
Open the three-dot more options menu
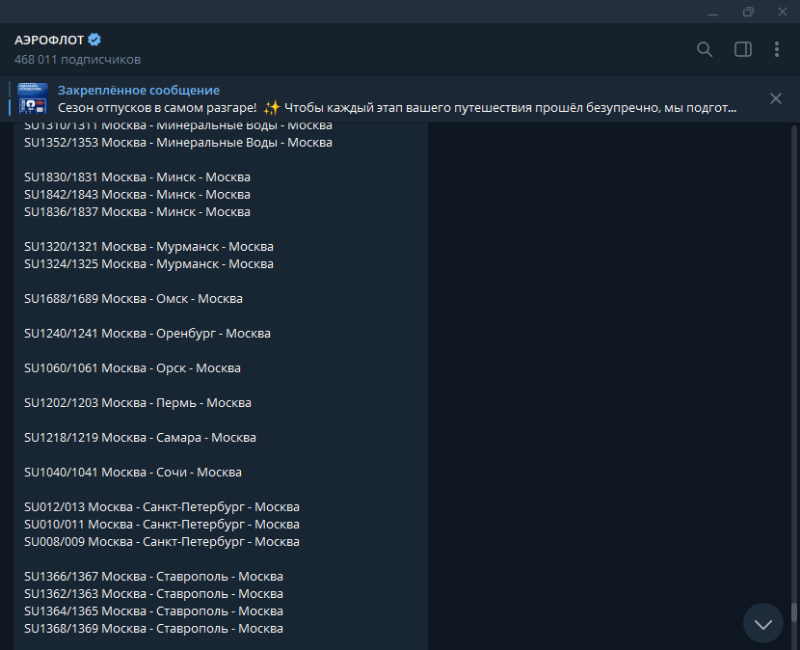[x=777, y=49]
